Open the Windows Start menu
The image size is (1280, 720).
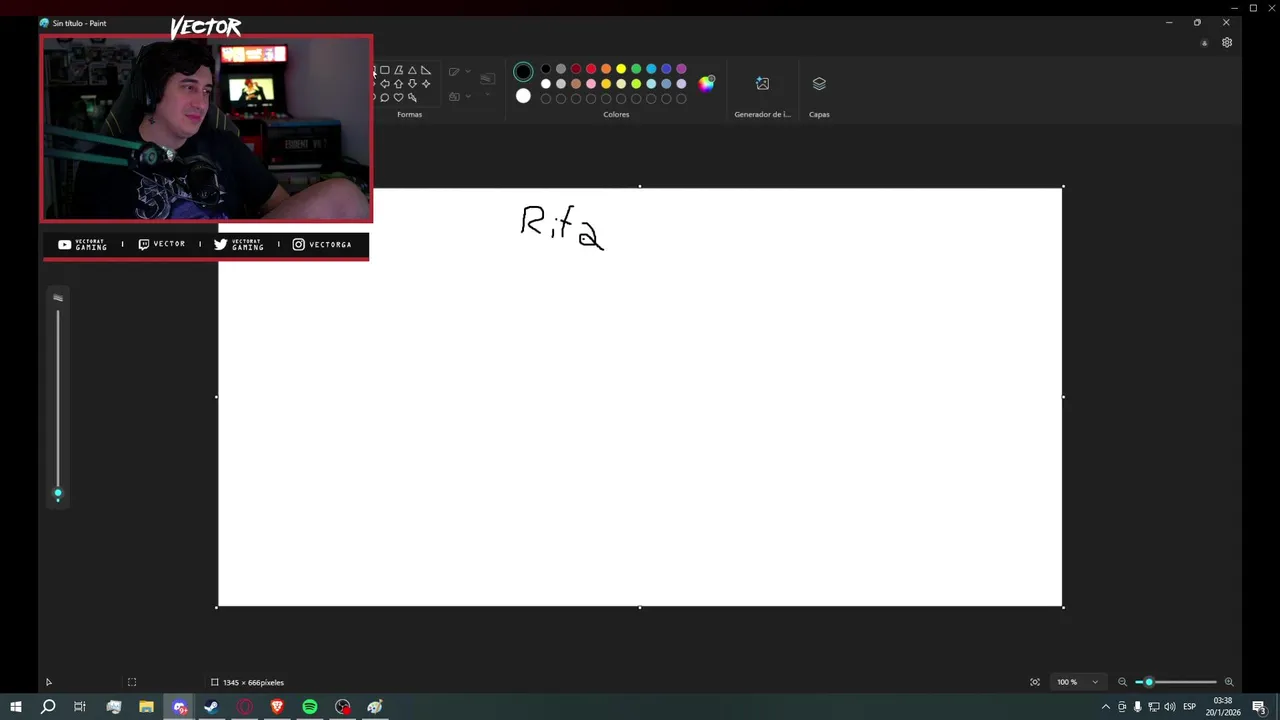[16, 707]
